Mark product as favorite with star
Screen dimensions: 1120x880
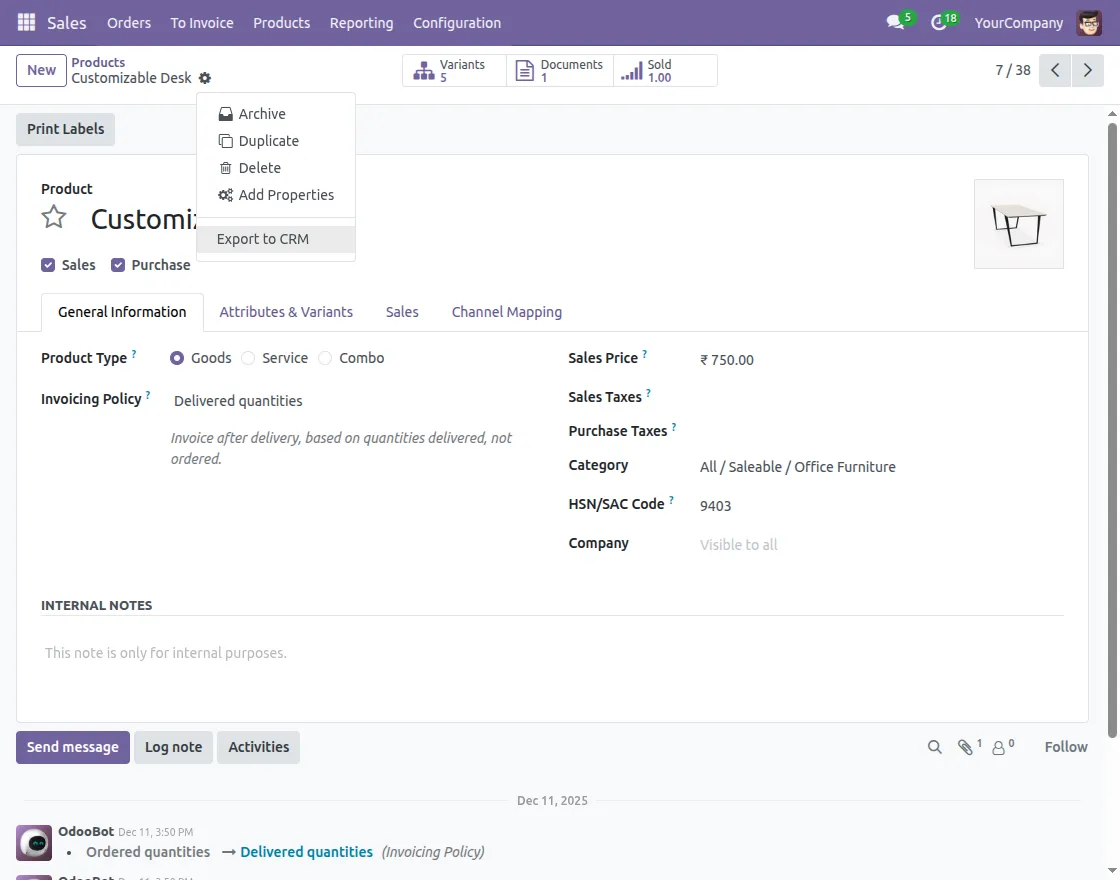pos(54,218)
